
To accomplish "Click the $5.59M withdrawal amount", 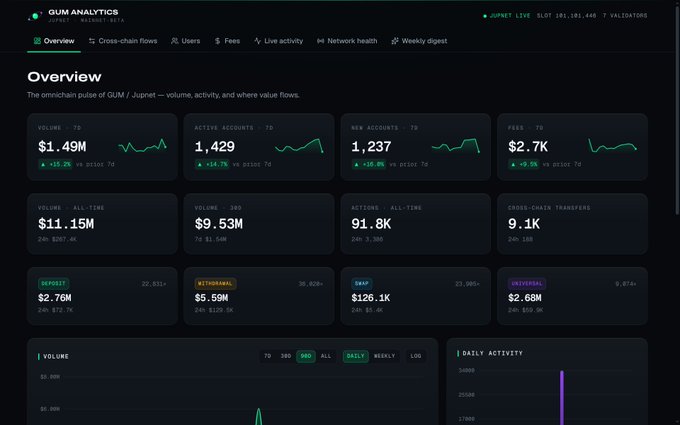I will tap(211, 298).
